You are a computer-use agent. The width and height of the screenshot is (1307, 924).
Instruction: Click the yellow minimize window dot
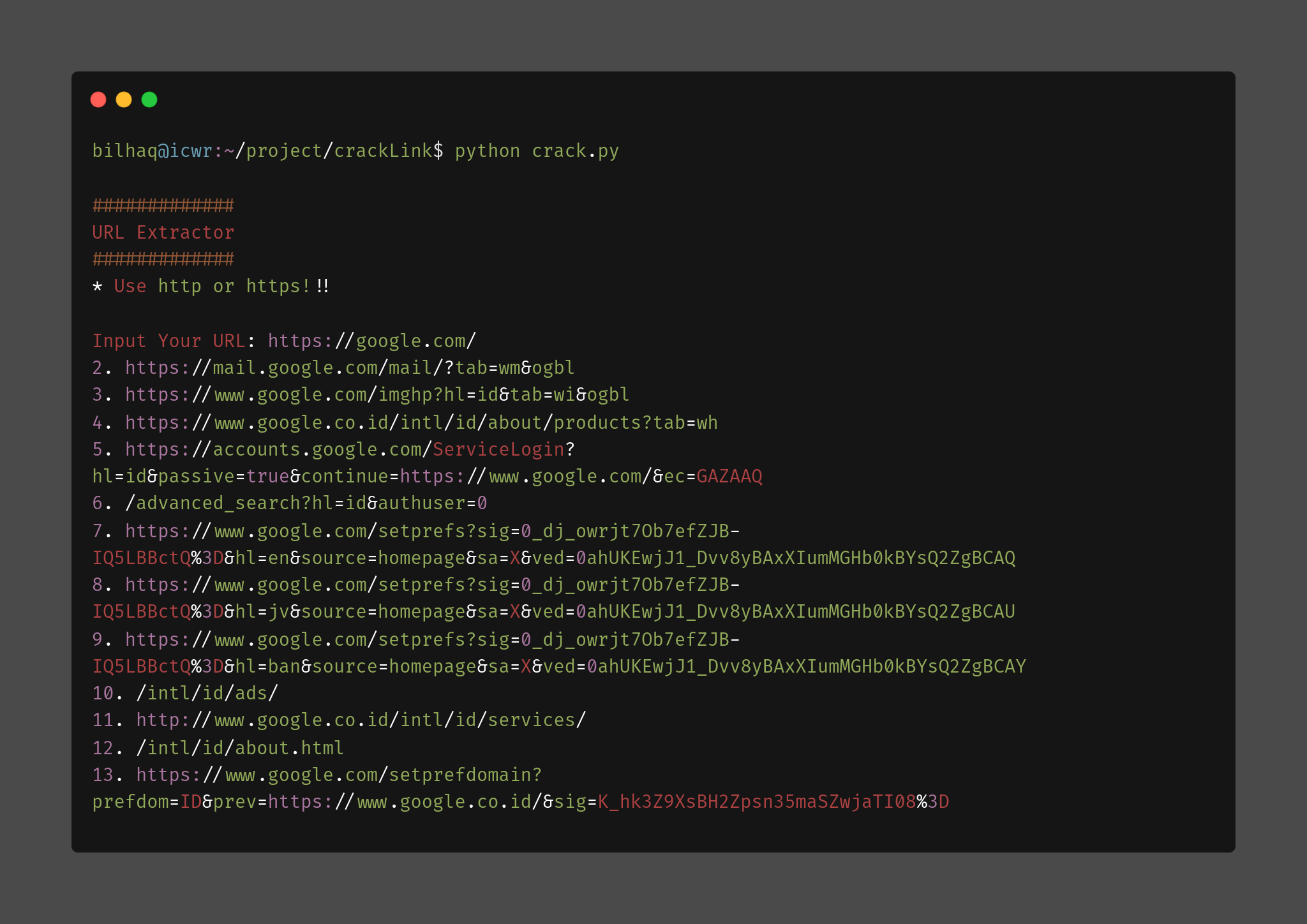tap(124, 100)
